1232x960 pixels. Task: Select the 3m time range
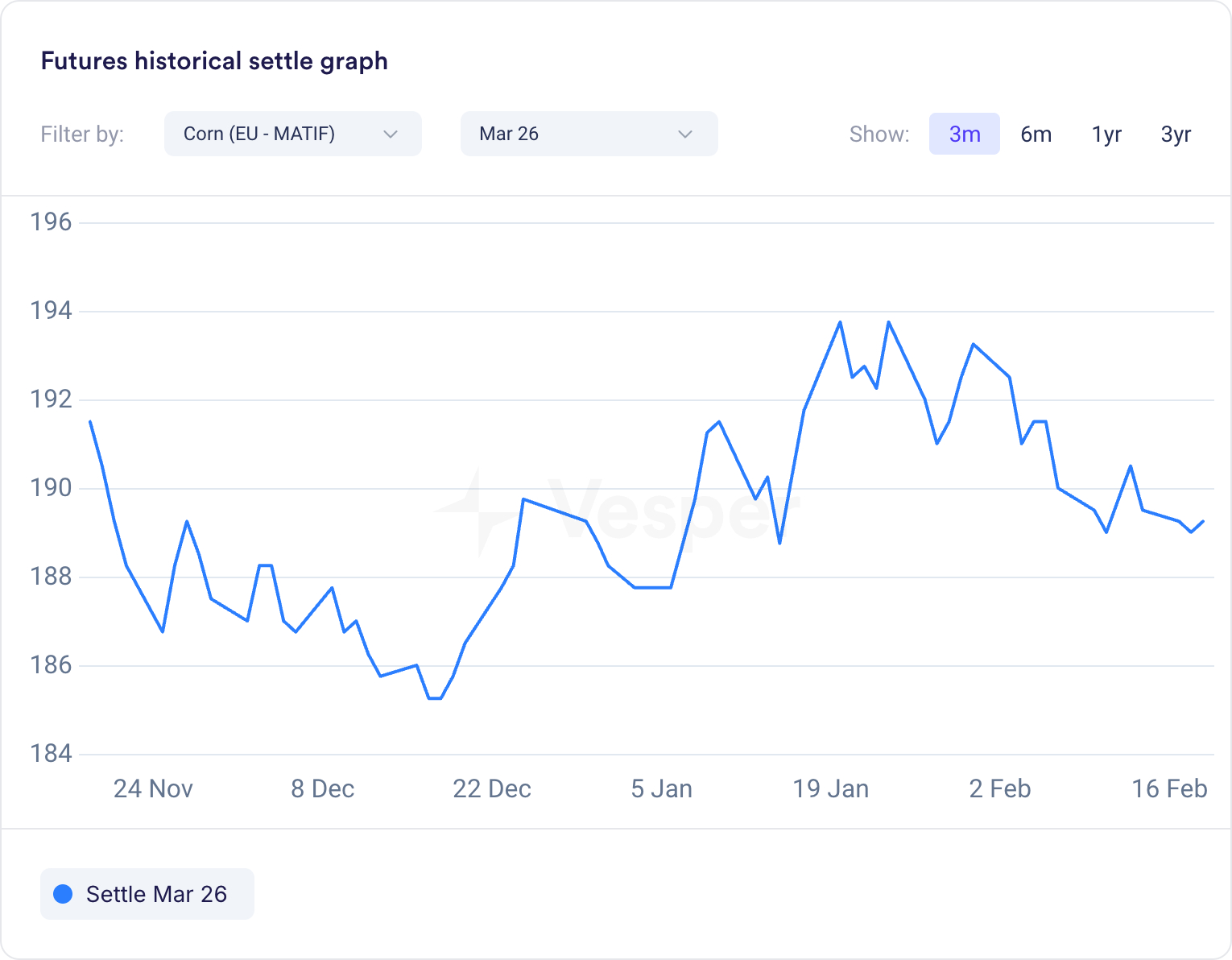tap(964, 134)
